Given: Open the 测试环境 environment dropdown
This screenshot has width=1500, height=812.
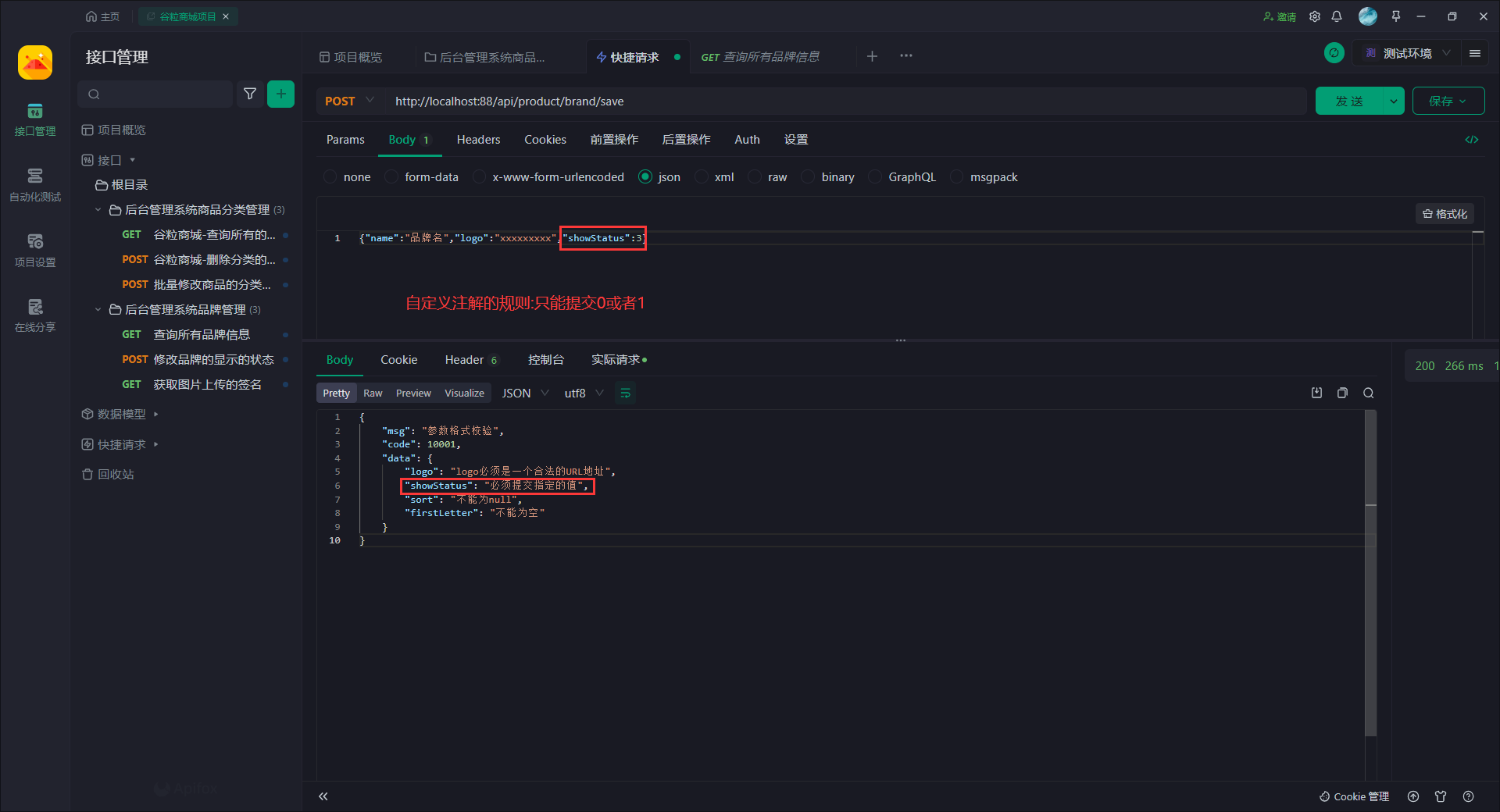Looking at the screenshot, I should (1408, 54).
